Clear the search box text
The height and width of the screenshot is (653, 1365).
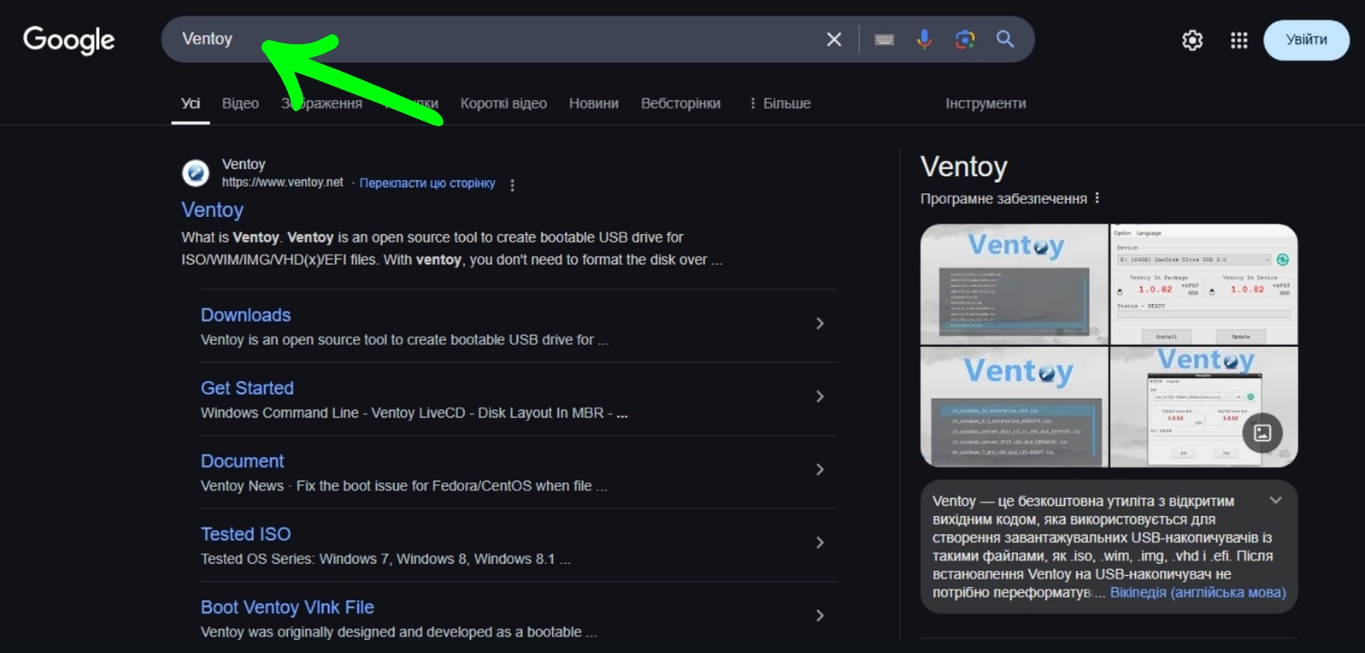834,39
